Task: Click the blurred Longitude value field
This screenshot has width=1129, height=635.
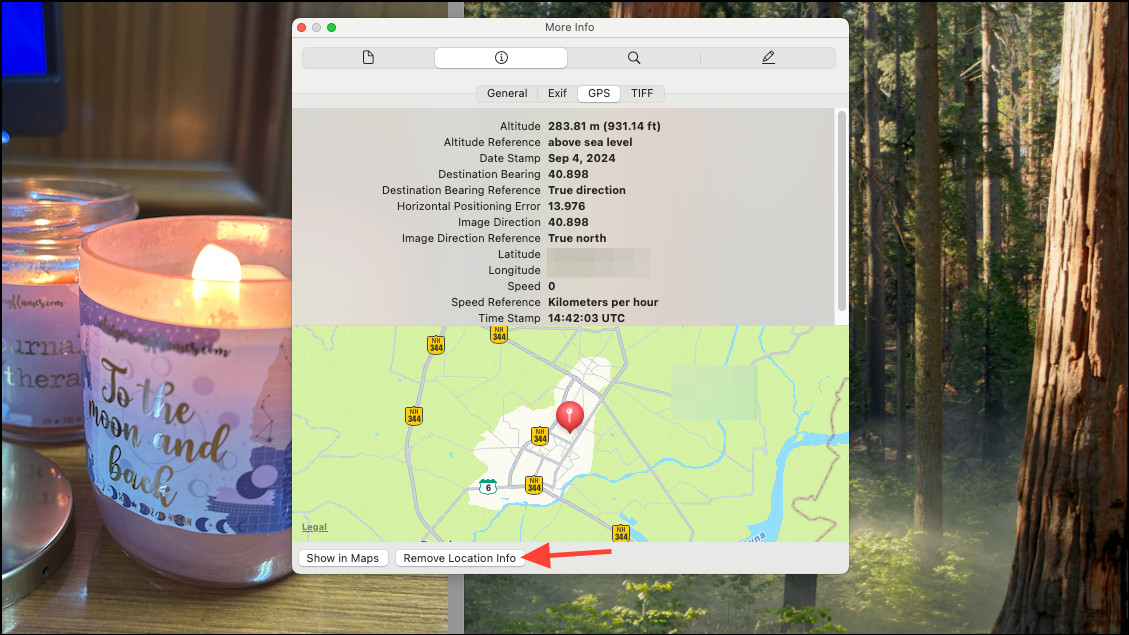Action: (x=600, y=270)
